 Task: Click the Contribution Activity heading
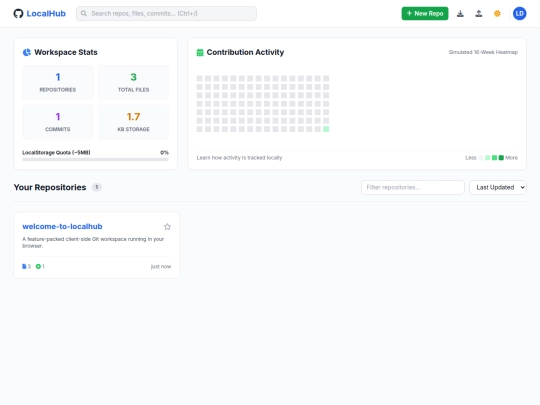pyautogui.click(x=245, y=52)
